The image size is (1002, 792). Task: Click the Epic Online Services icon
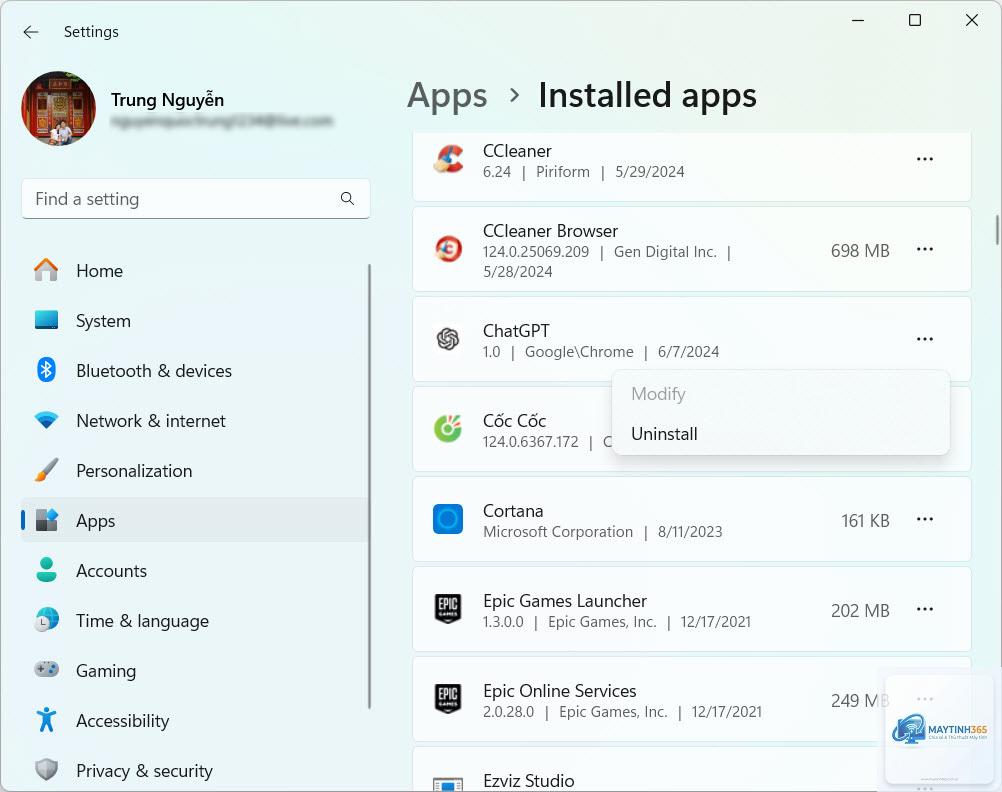point(448,699)
